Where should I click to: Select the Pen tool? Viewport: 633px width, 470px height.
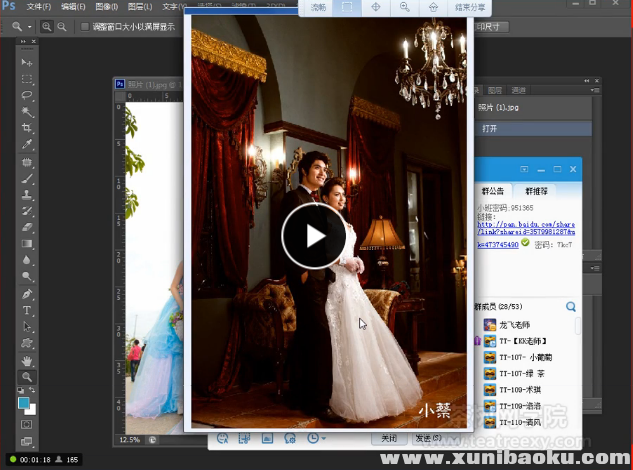(x=27, y=294)
